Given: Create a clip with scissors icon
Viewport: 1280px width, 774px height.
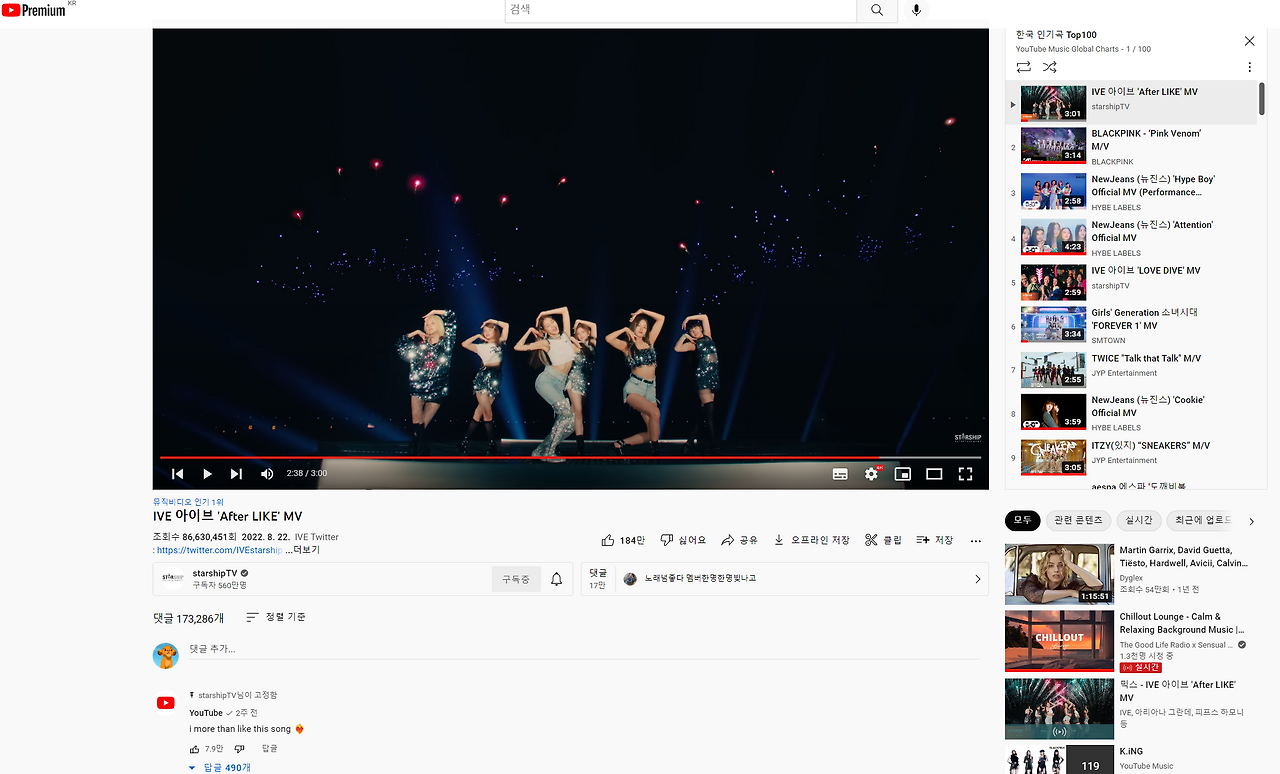Looking at the screenshot, I should [883, 540].
